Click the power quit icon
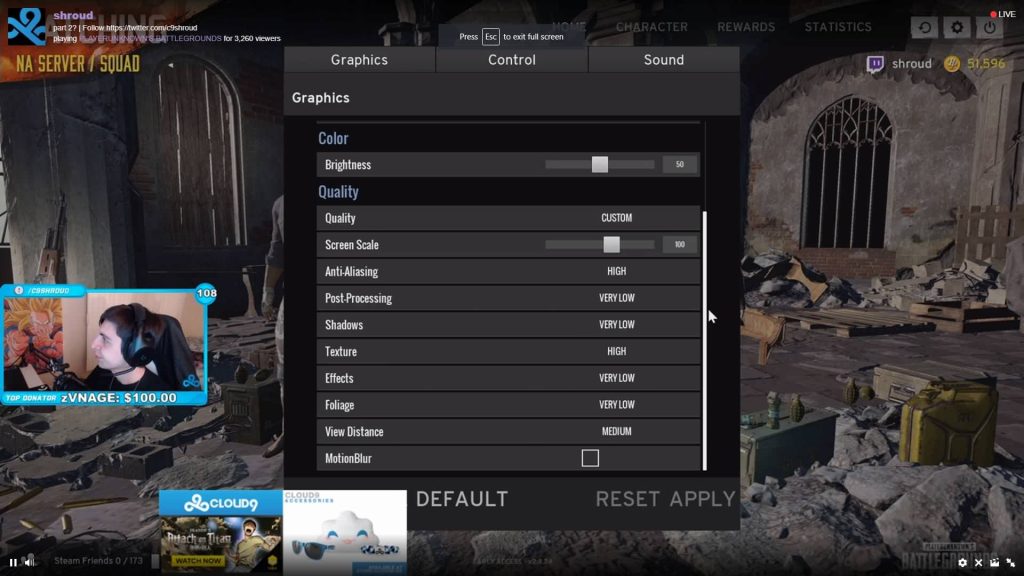This screenshot has height=576, width=1024. point(989,27)
